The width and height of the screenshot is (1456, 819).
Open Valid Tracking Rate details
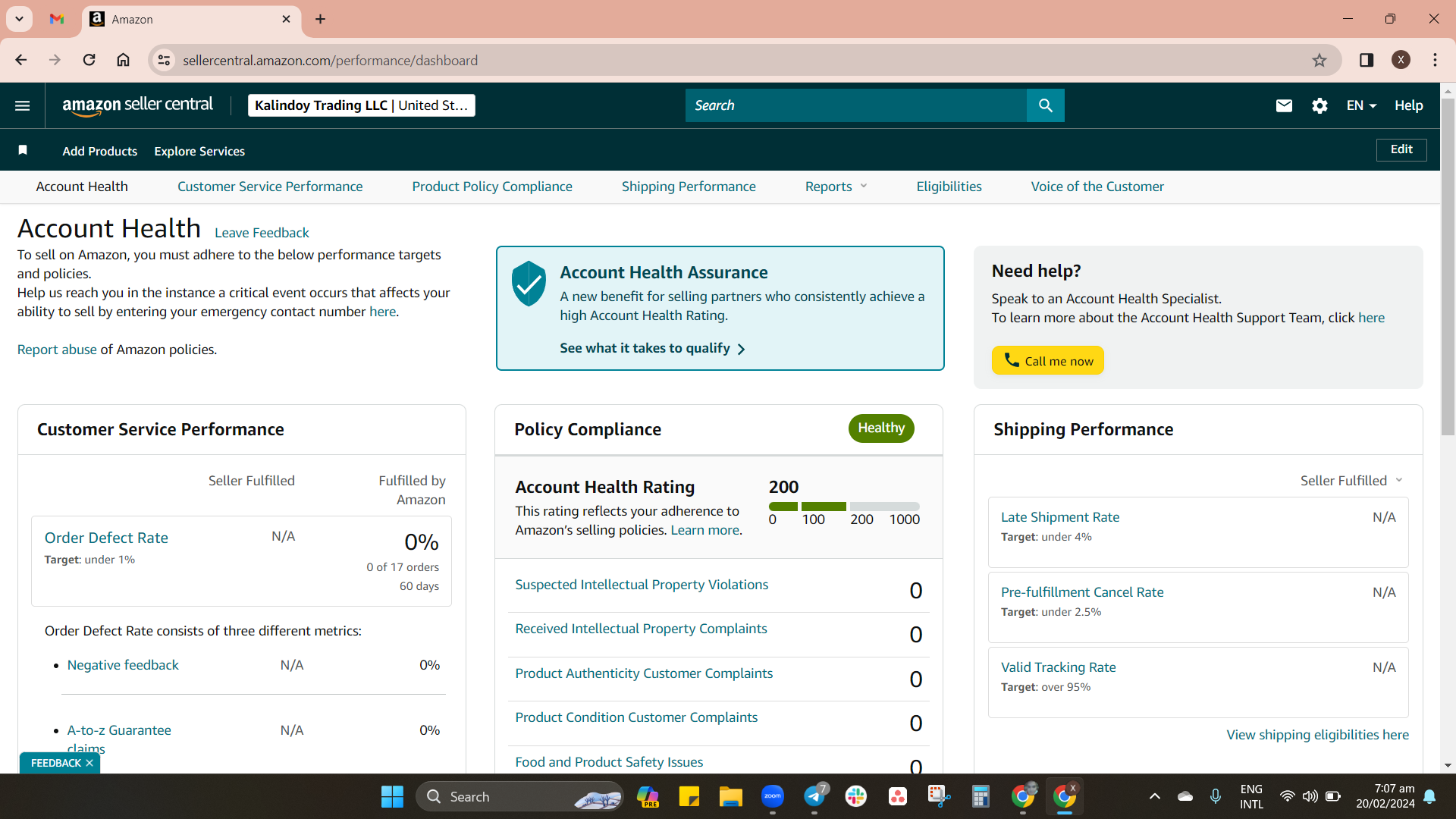1059,667
